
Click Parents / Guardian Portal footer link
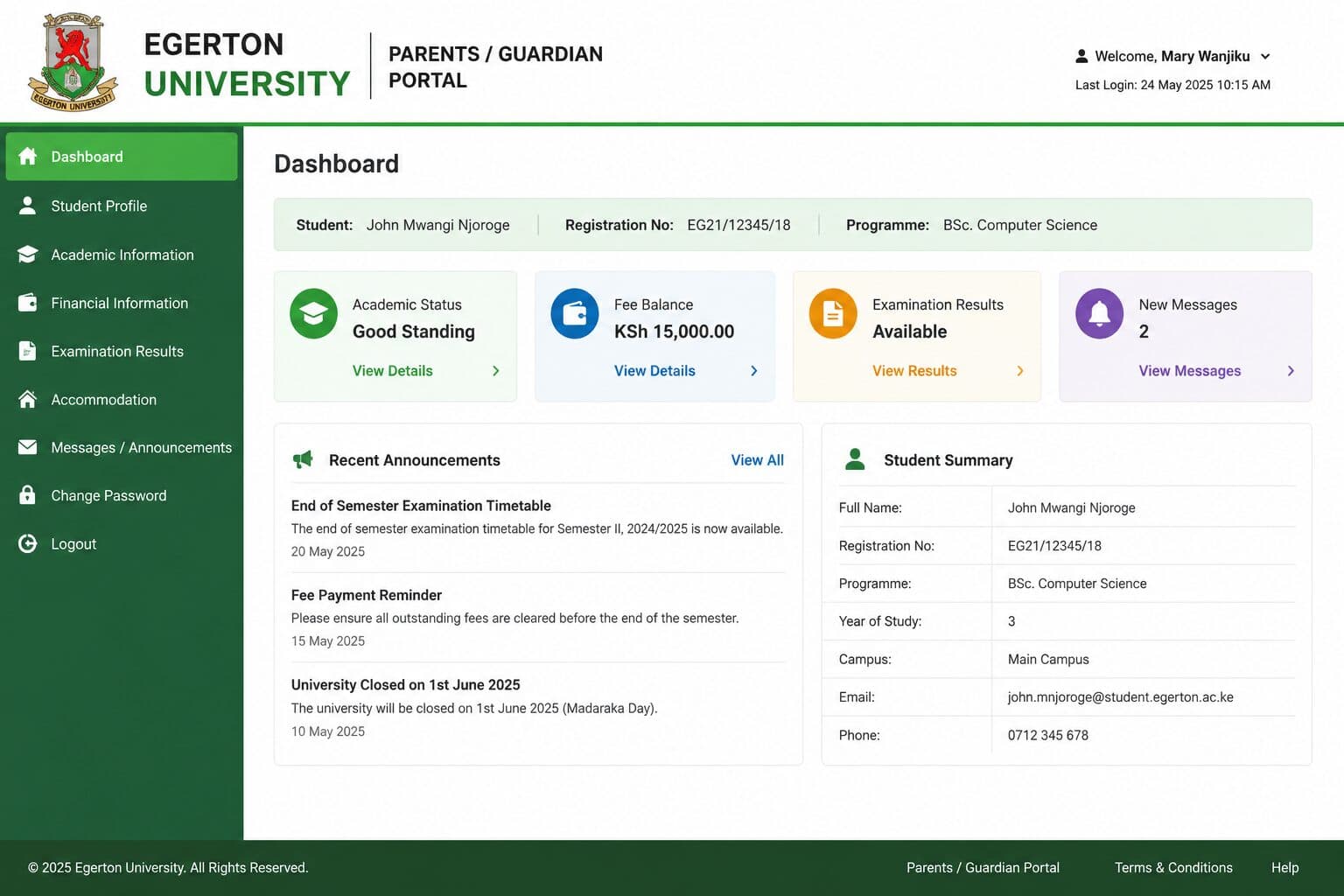[x=983, y=867]
